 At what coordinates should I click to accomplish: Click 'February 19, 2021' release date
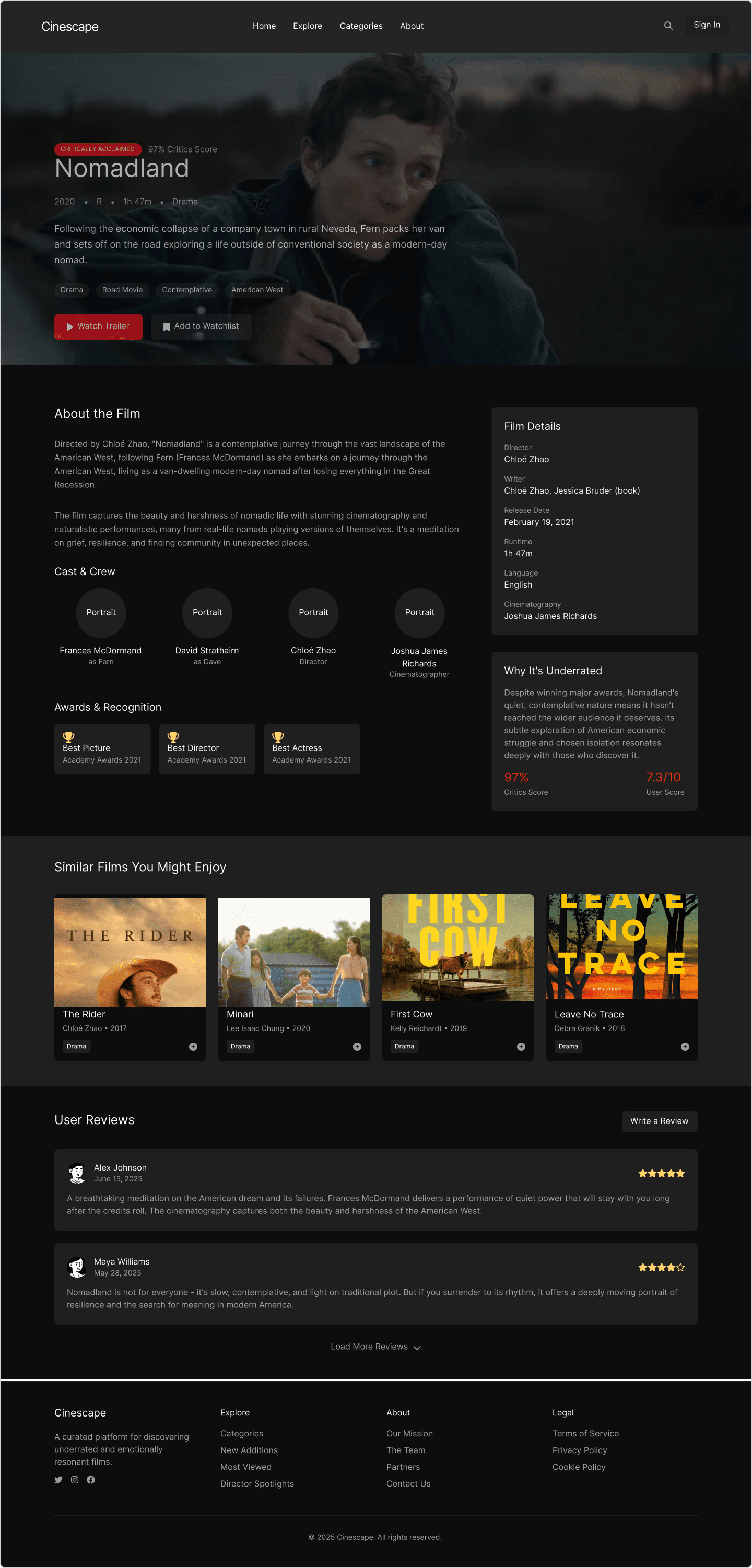tap(539, 522)
